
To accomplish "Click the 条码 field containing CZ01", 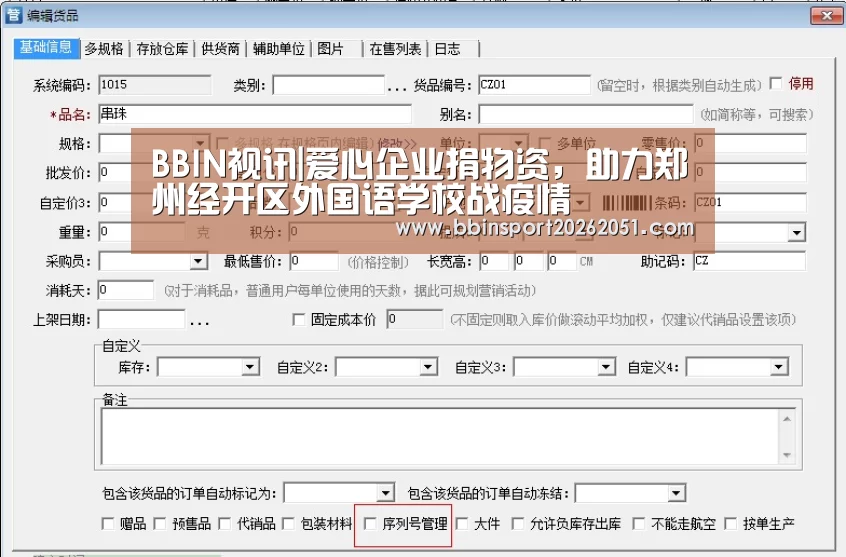I will 750,202.
